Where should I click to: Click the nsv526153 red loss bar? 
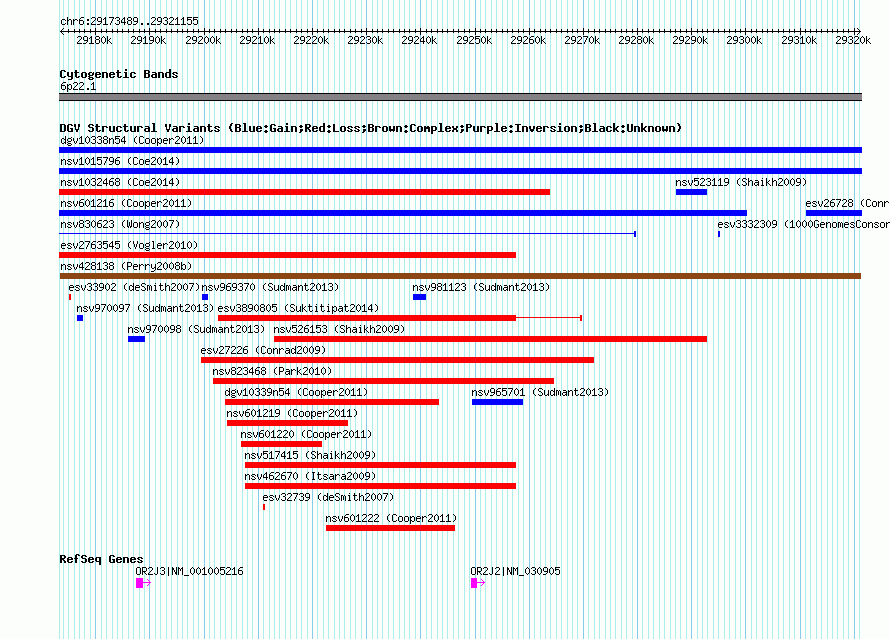[490, 339]
